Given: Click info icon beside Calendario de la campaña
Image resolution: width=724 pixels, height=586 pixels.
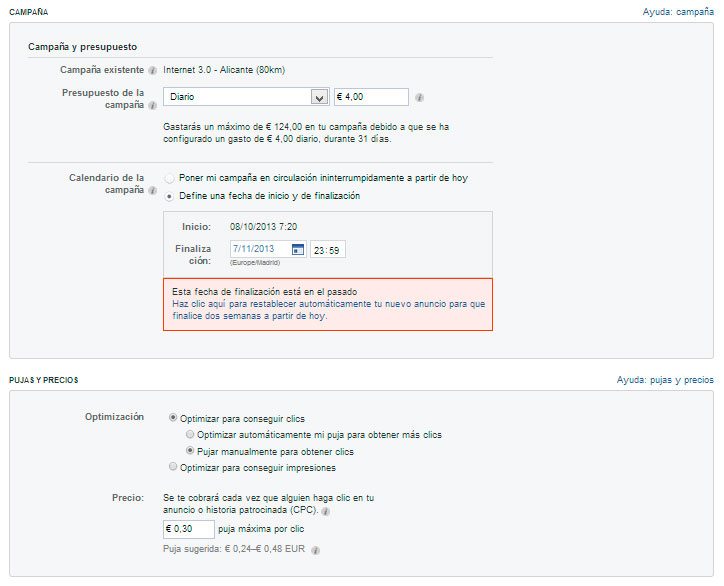Looking at the screenshot, I should coord(152,191).
